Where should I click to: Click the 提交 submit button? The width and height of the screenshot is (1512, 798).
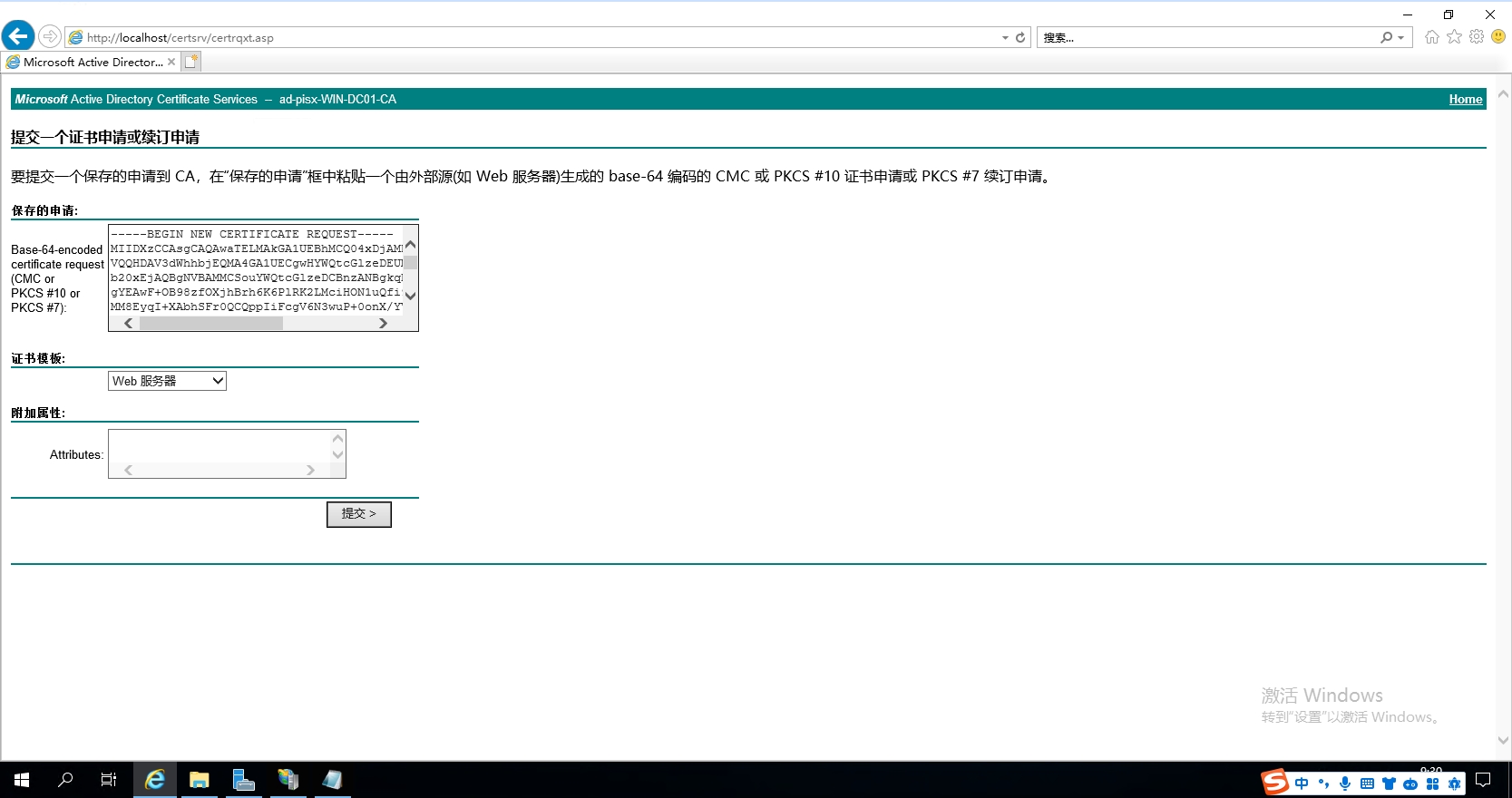(358, 514)
